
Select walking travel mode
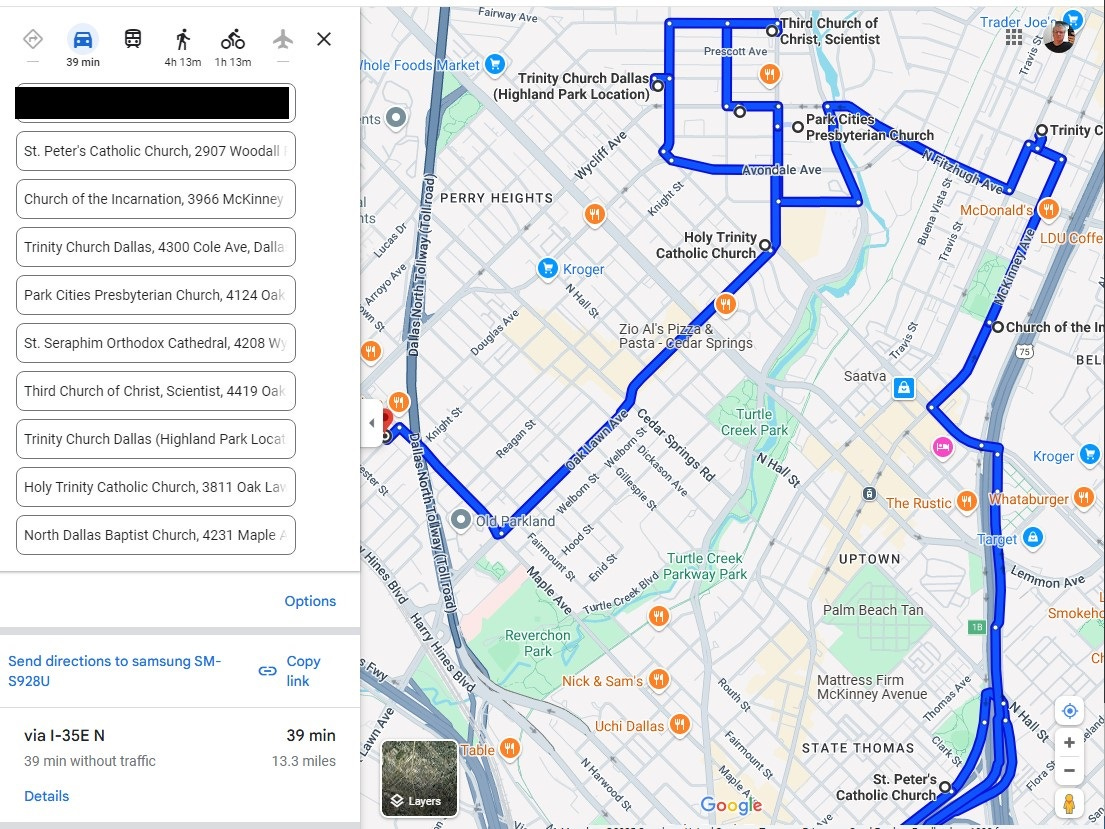point(183,39)
